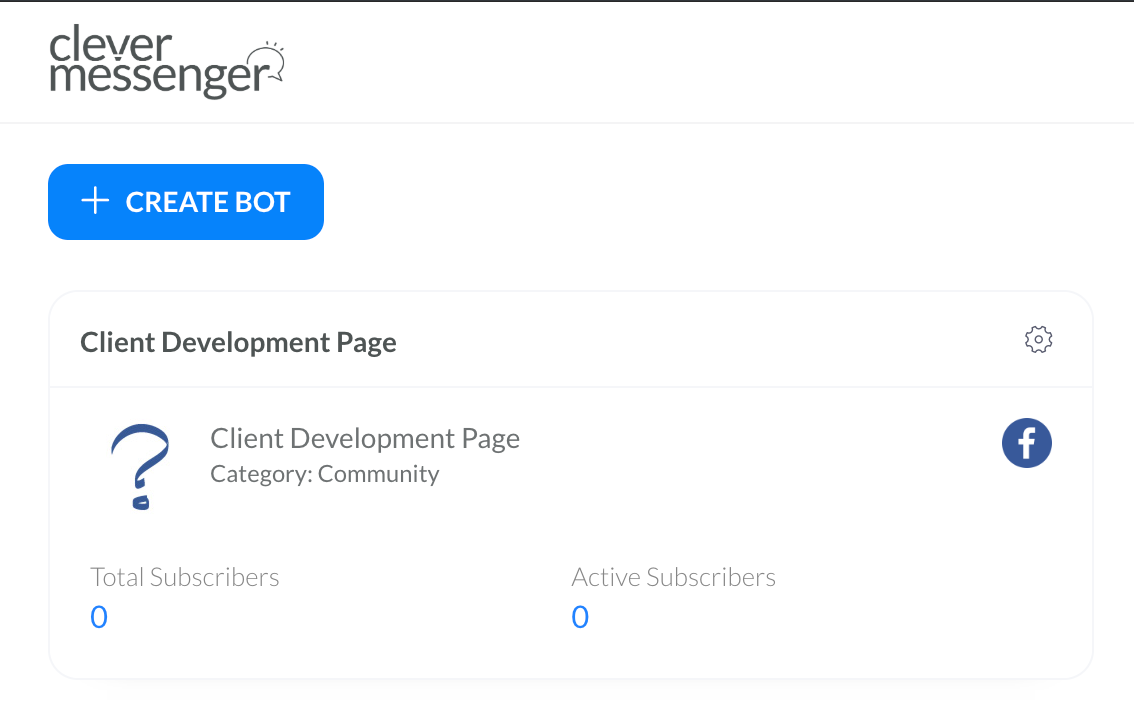Screen dimensions: 1134x728
Task: Select the bold Client Development Page card title
Action: click(x=238, y=343)
